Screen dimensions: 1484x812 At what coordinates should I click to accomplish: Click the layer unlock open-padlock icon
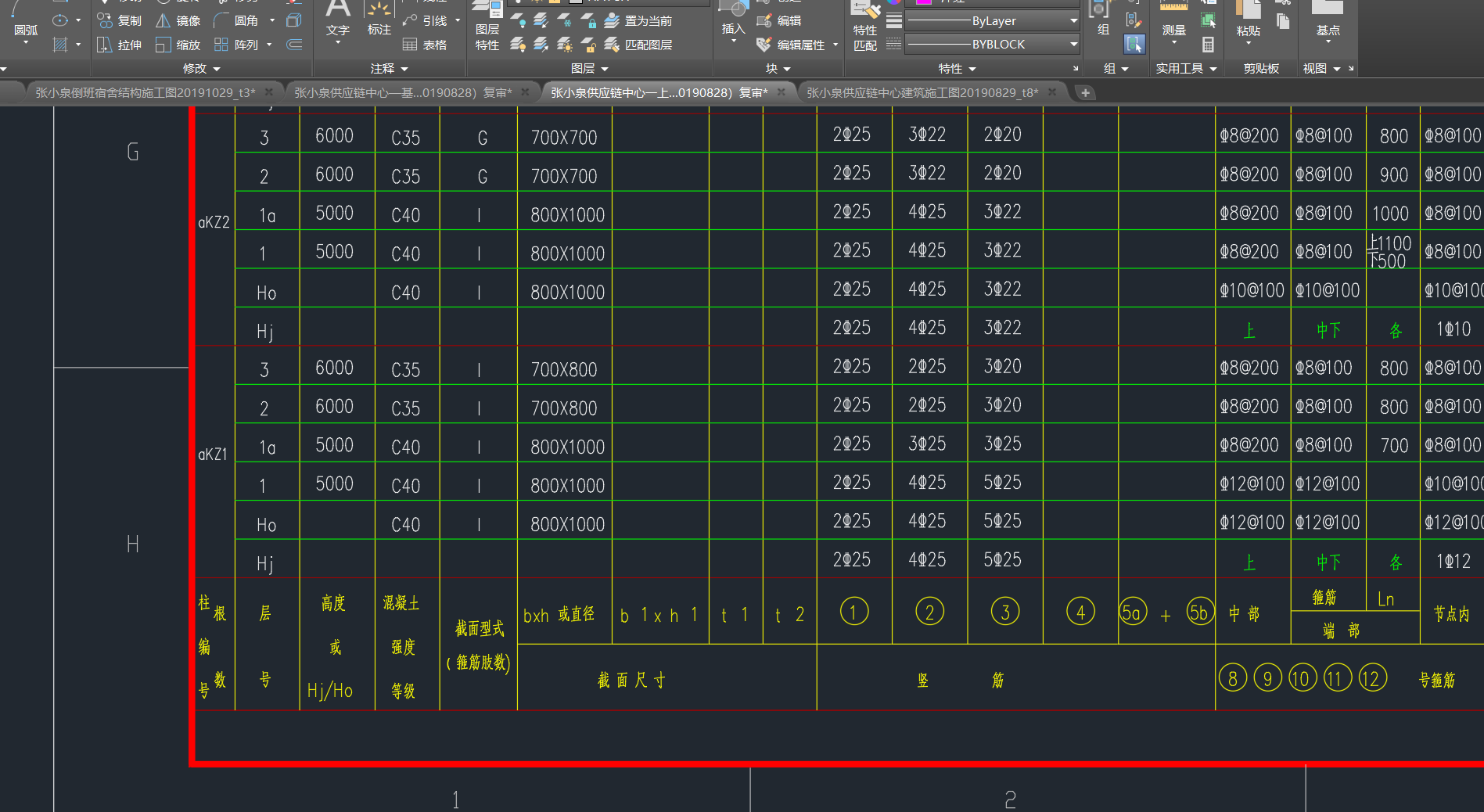coord(588,45)
